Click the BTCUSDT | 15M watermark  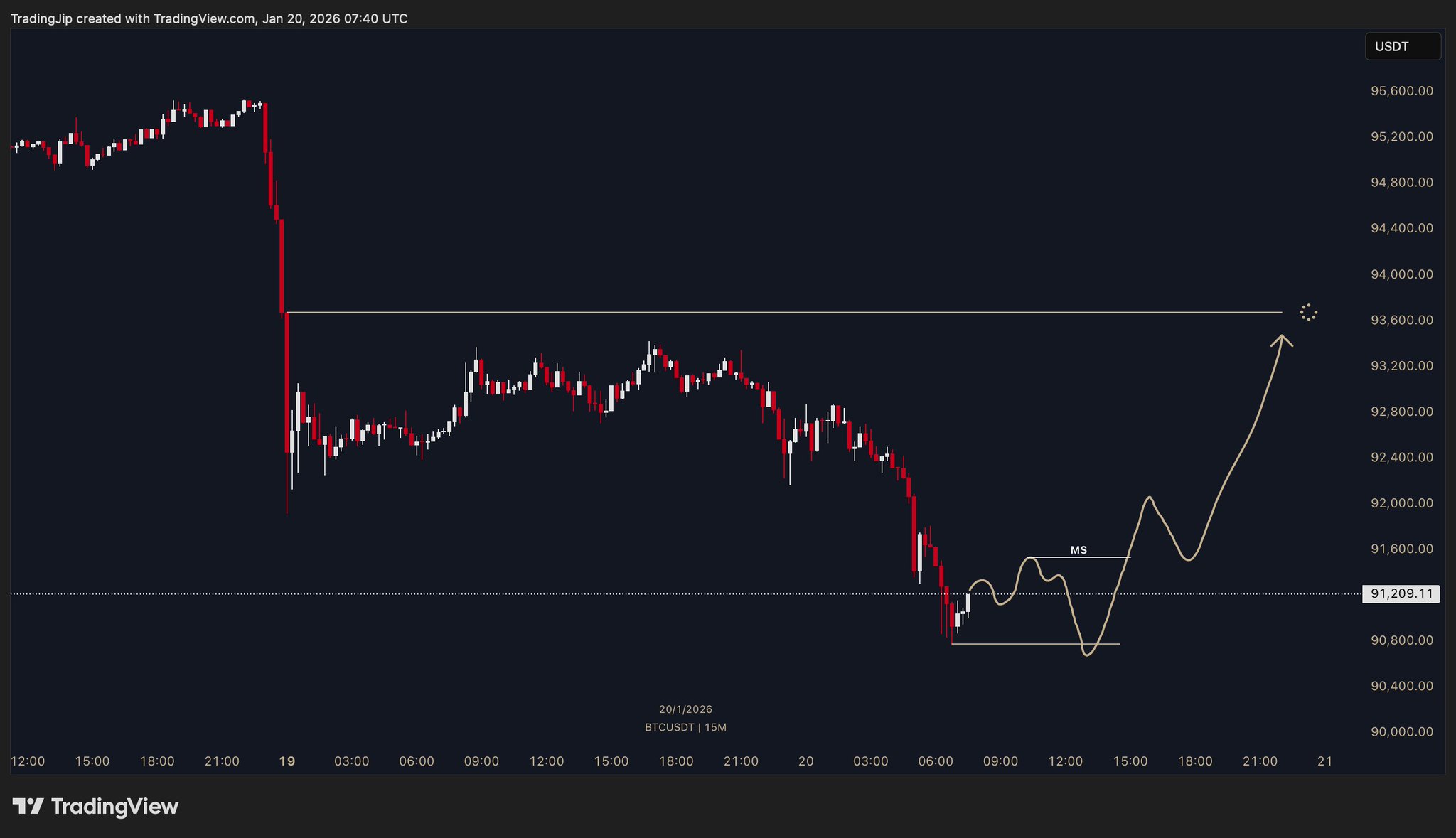[685, 727]
